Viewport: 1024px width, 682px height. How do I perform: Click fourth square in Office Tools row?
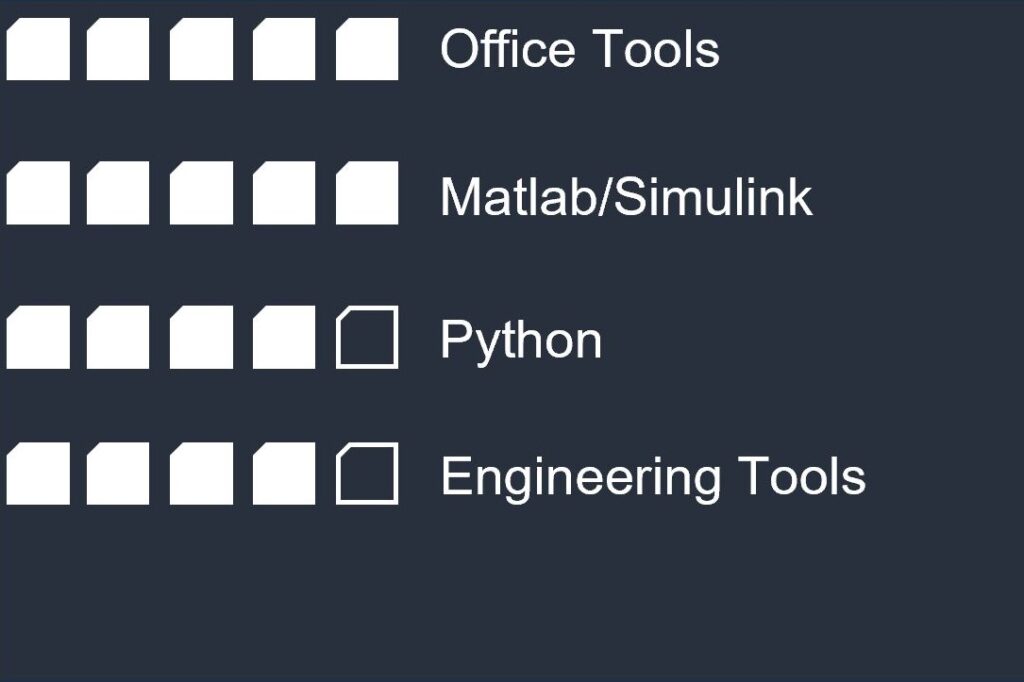(x=284, y=49)
